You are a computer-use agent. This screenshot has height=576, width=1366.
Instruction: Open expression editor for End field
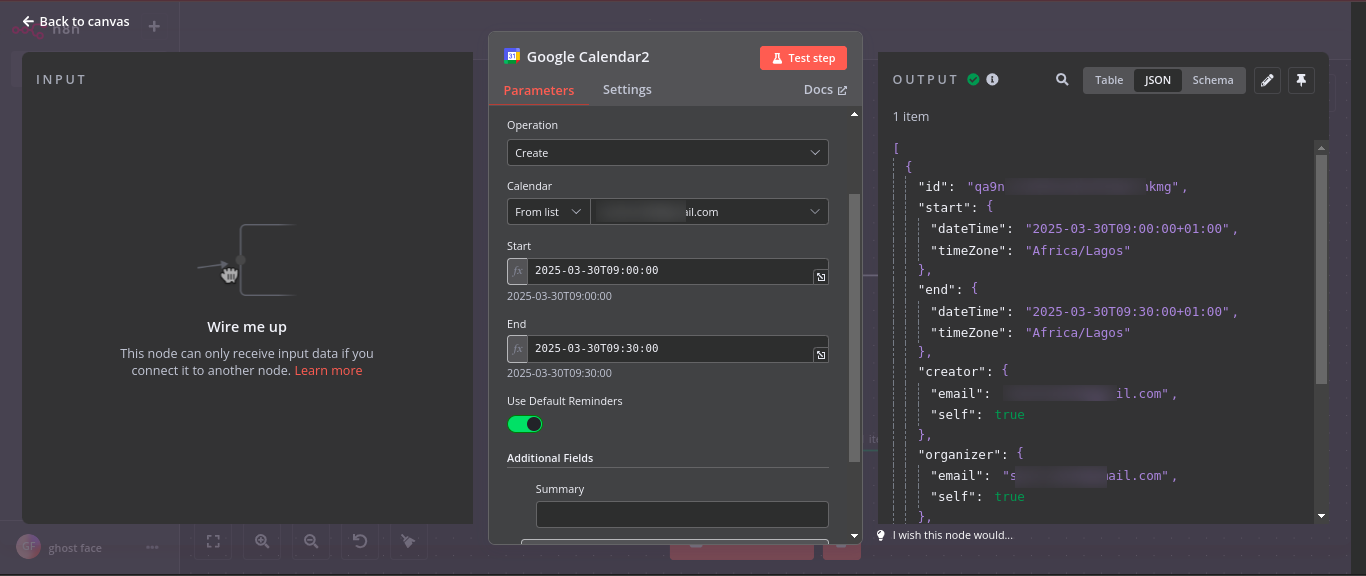pyautogui.click(x=820, y=355)
